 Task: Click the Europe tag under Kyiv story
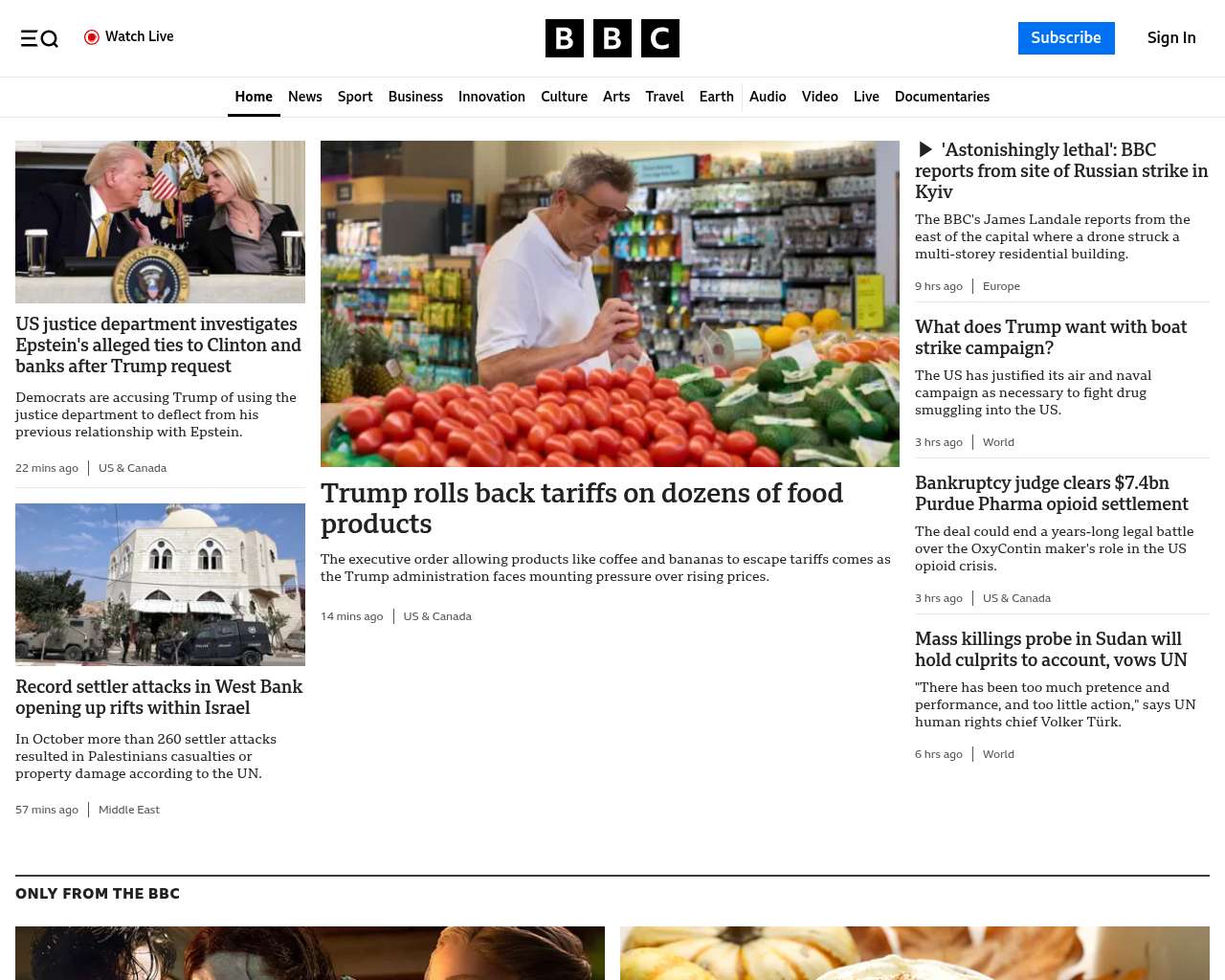point(1001,286)
